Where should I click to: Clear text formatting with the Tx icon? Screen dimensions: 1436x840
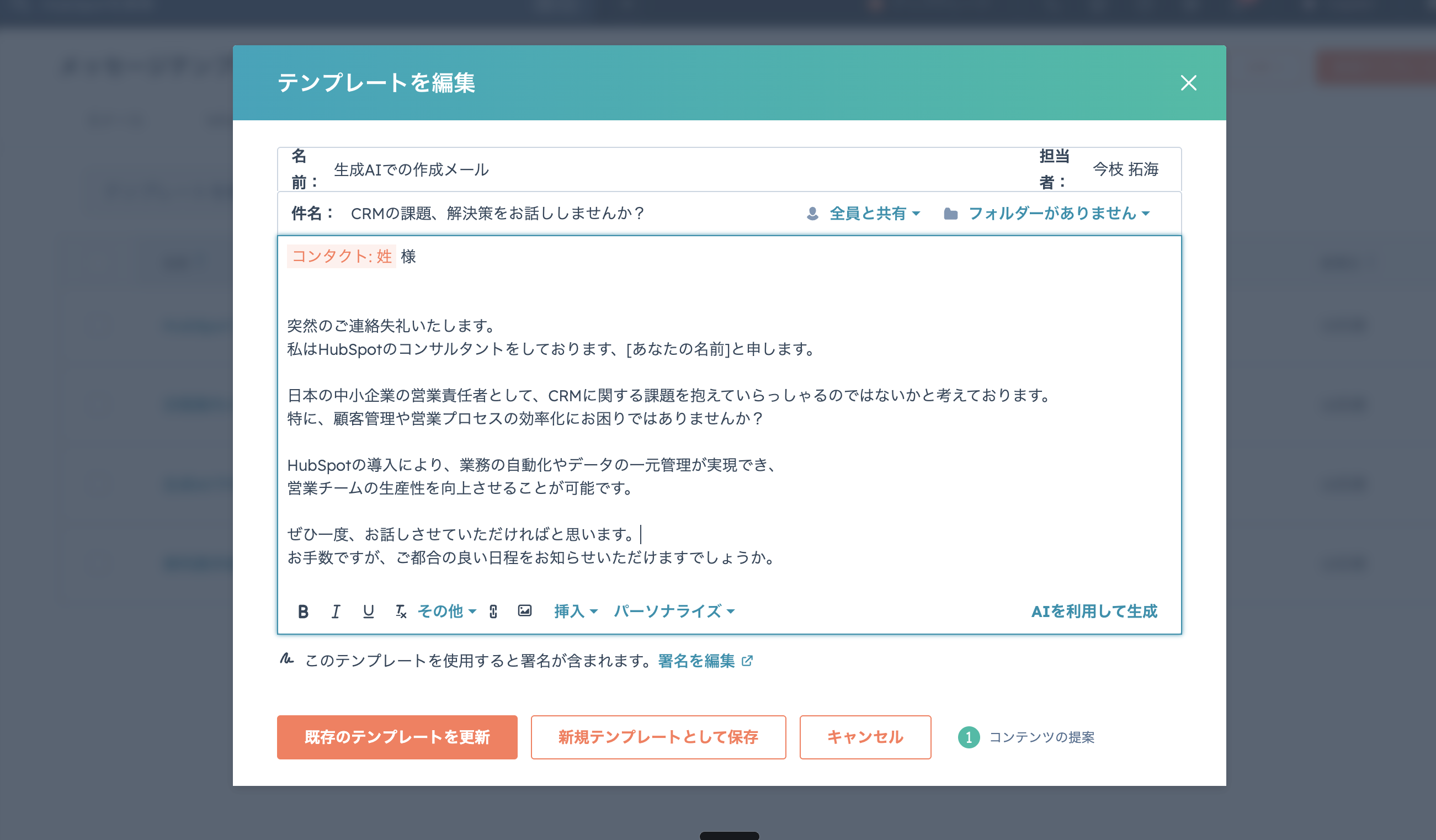(401, 612)
